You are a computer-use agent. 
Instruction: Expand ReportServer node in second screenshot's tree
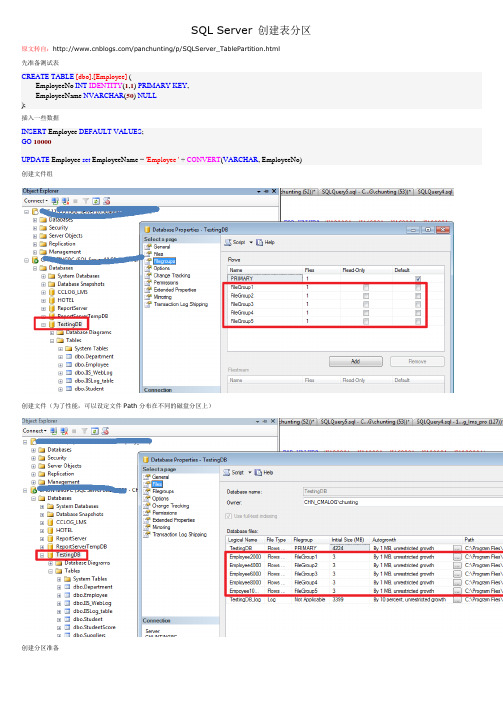(42, 539)
